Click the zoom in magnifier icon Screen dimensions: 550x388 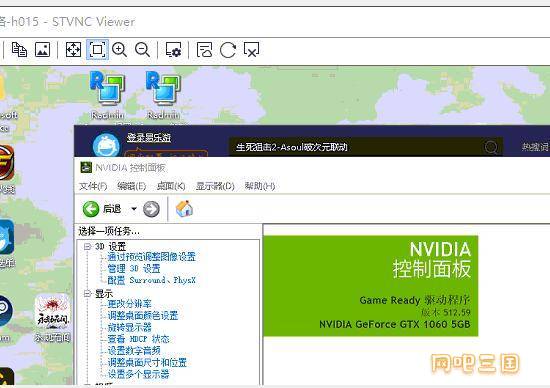119,49
